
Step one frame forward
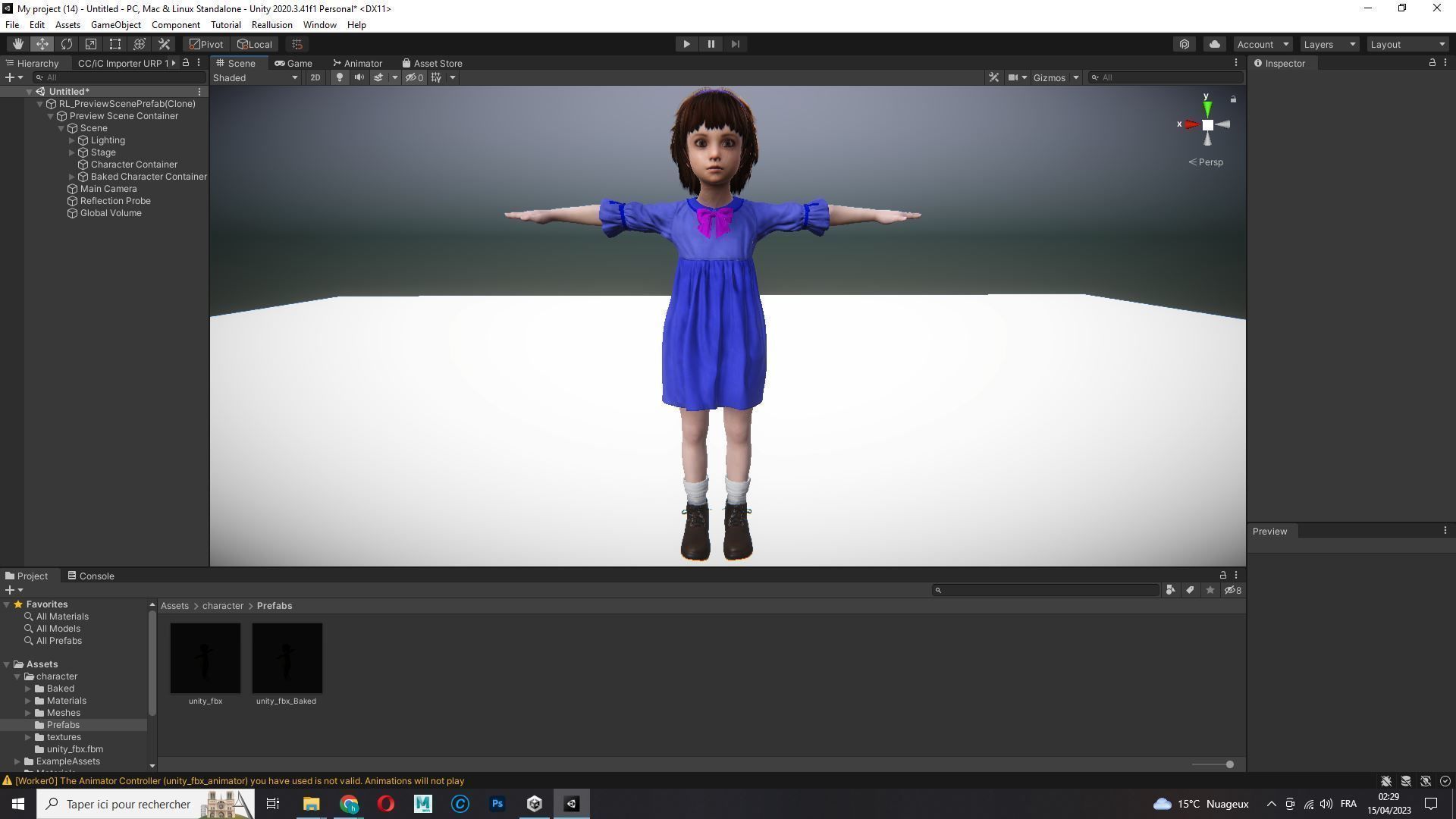point(735,44)
